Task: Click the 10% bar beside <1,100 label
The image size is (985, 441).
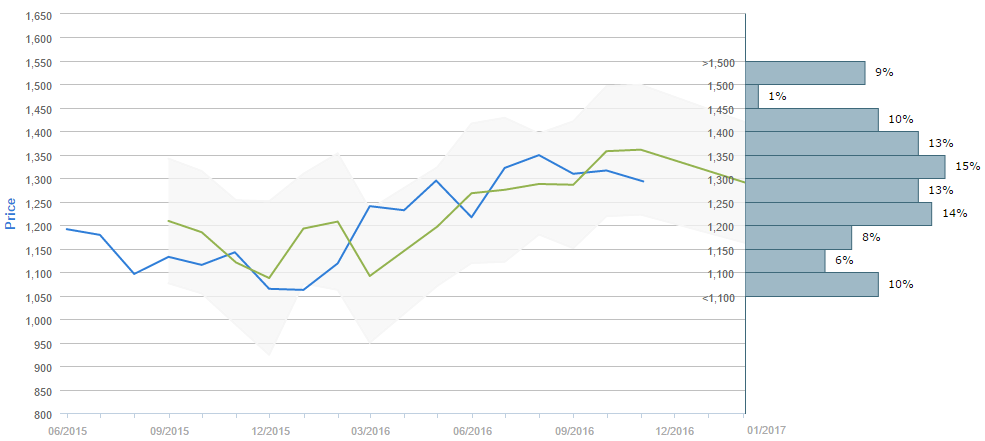Action: 812,285
